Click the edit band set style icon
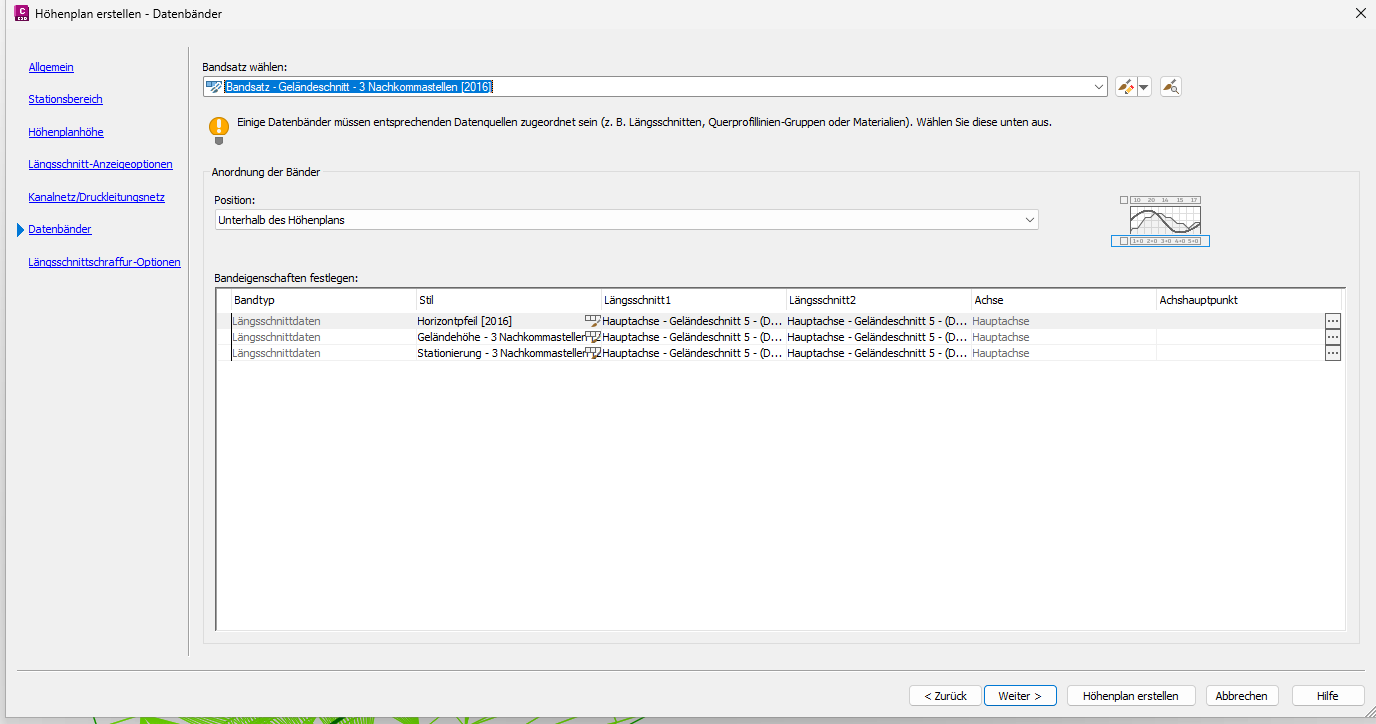 [x=1126, y=87]
